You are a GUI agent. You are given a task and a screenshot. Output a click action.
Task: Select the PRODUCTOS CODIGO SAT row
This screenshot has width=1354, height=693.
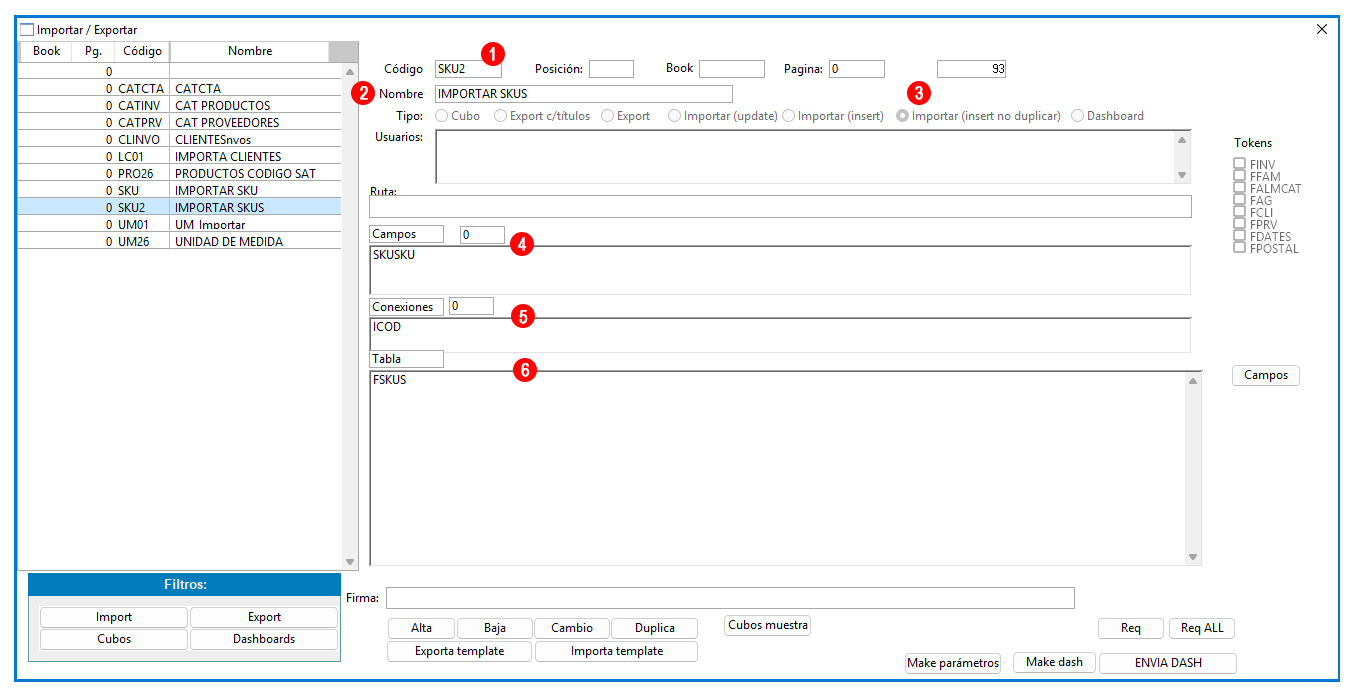click(179, 174)
